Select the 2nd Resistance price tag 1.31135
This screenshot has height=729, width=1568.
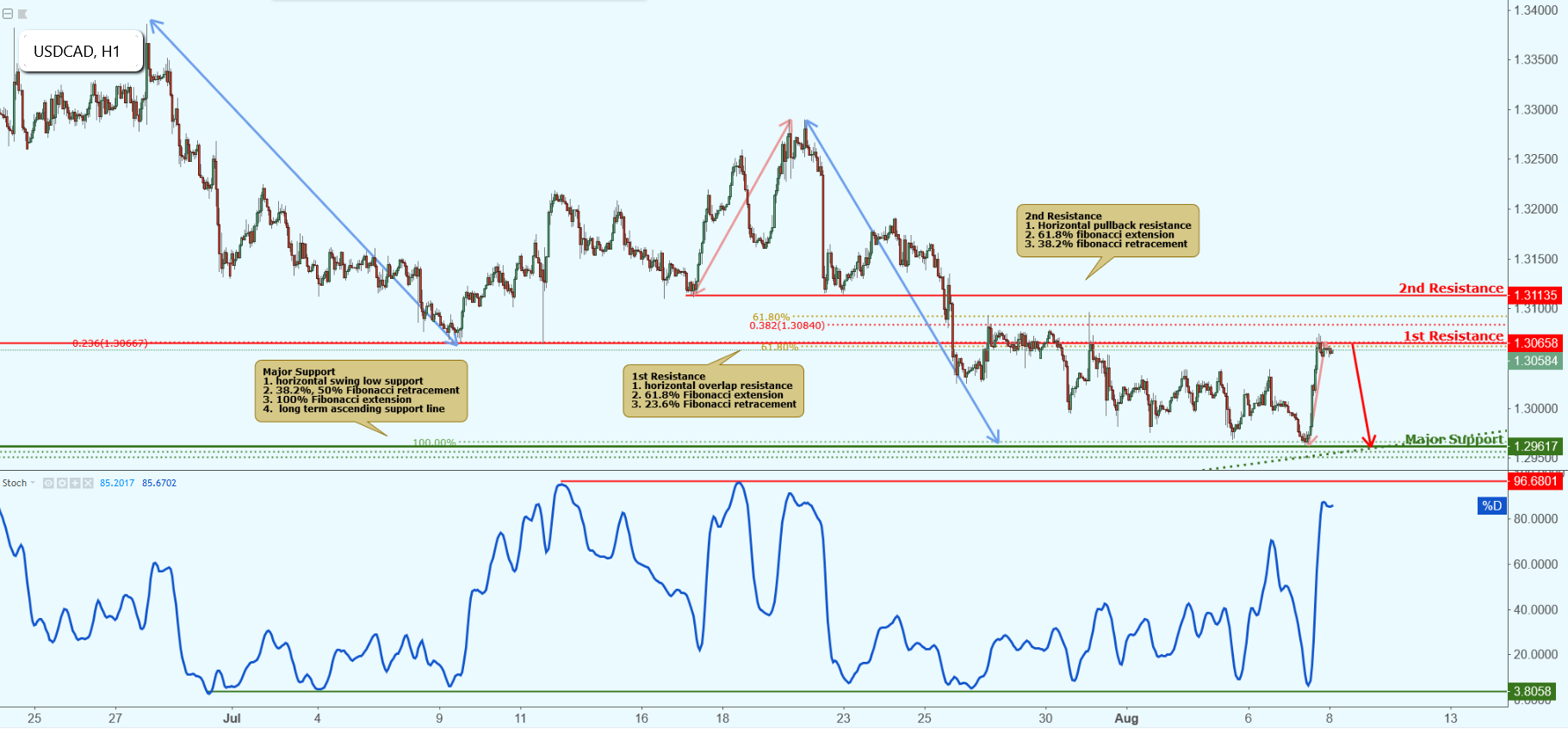pyautogui.click(x=1535, y=295)
